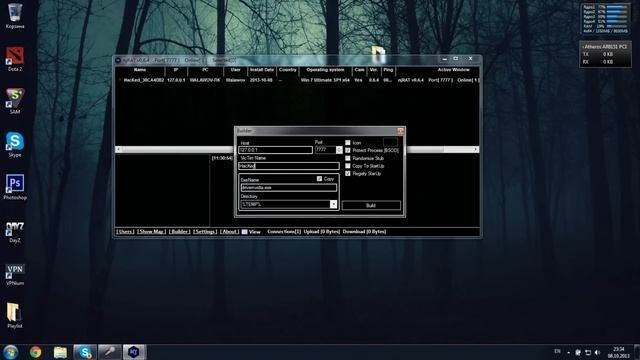Maximize the njRAT main window
The width and height of the screenshot is (640, 360).
pyautogui.click(x=456, y=59)
